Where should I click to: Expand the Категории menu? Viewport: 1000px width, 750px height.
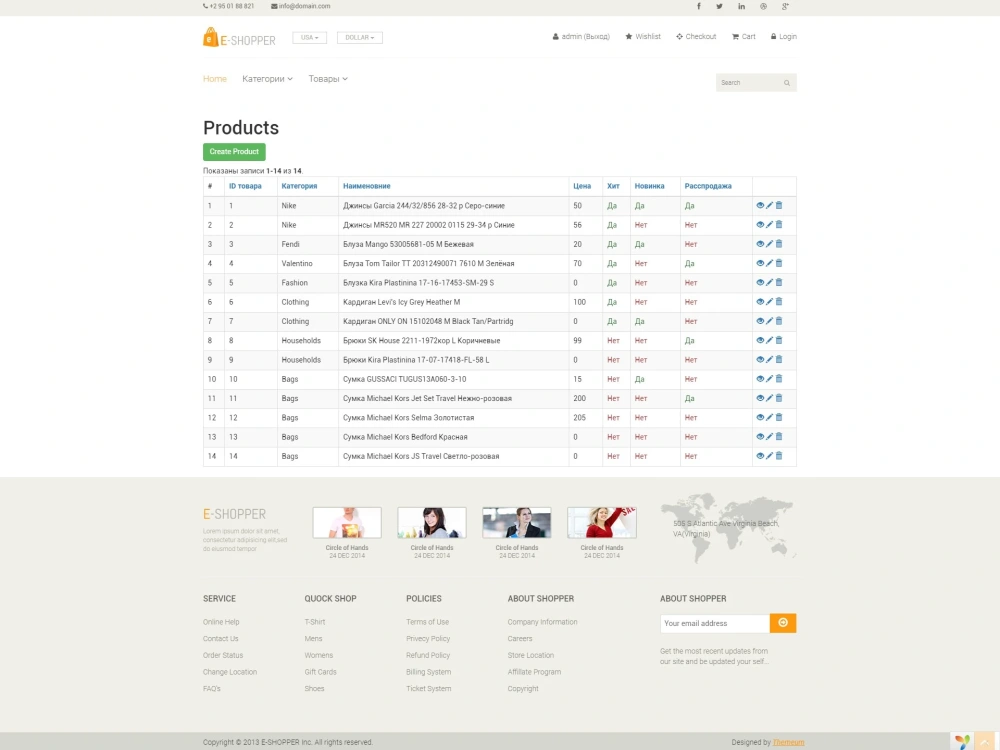coord(266,78)
